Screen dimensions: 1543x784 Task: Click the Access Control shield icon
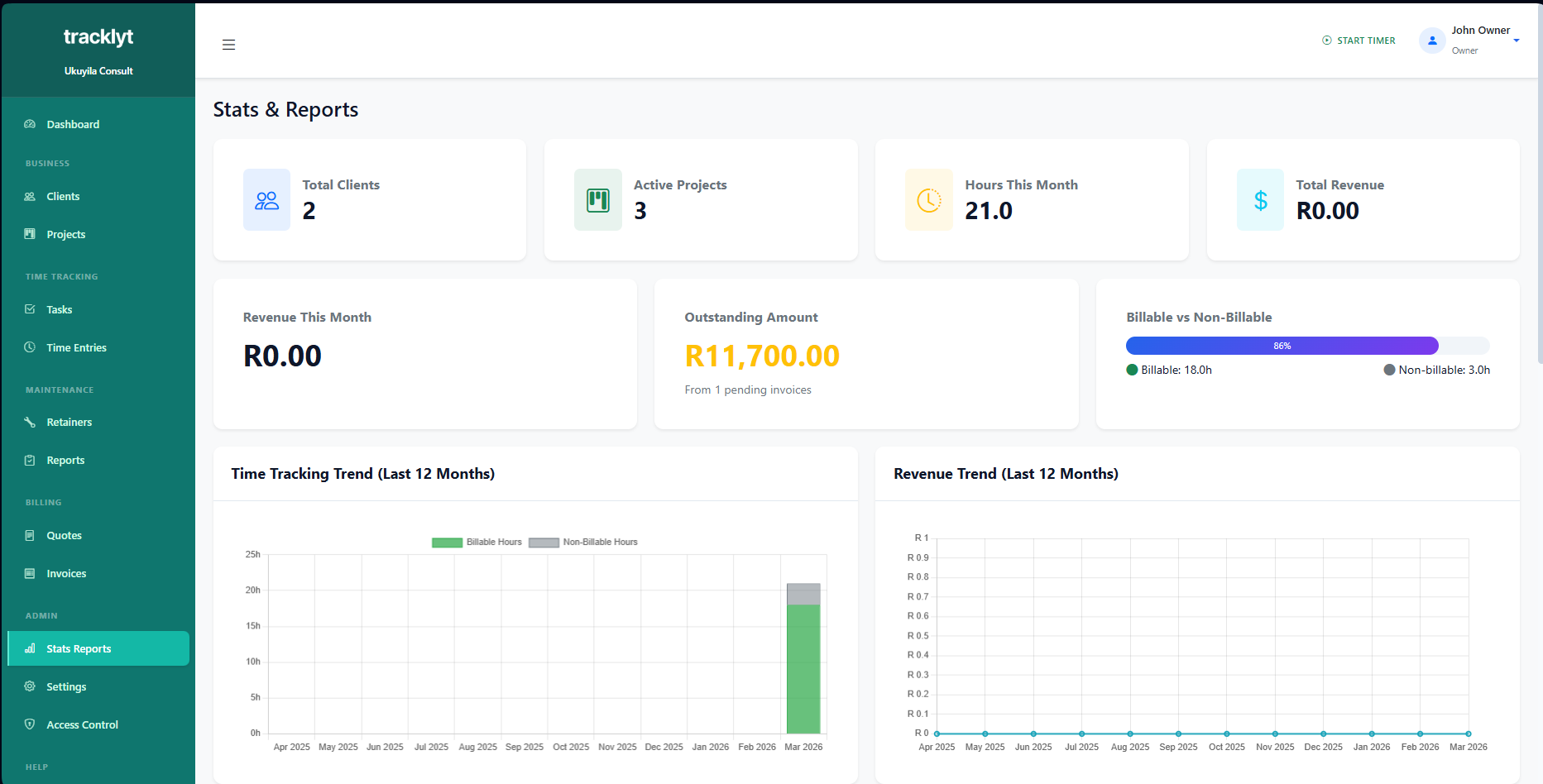(x=30, y=724)
